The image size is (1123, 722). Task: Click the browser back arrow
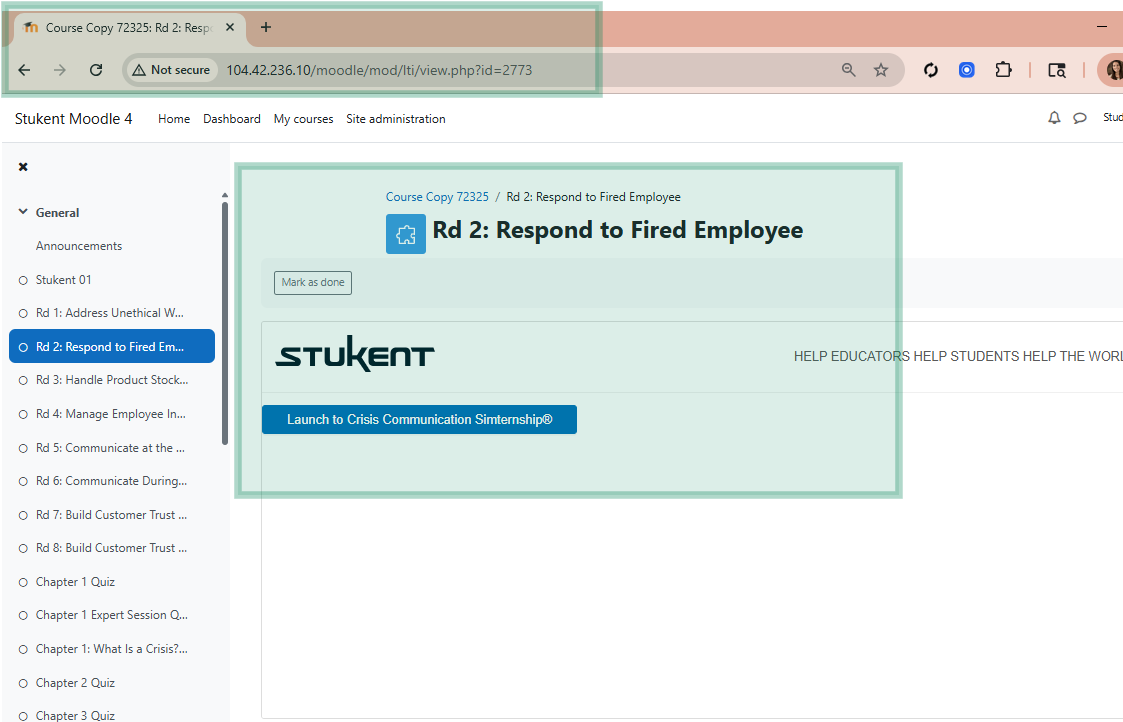click(x=25, y=70)
